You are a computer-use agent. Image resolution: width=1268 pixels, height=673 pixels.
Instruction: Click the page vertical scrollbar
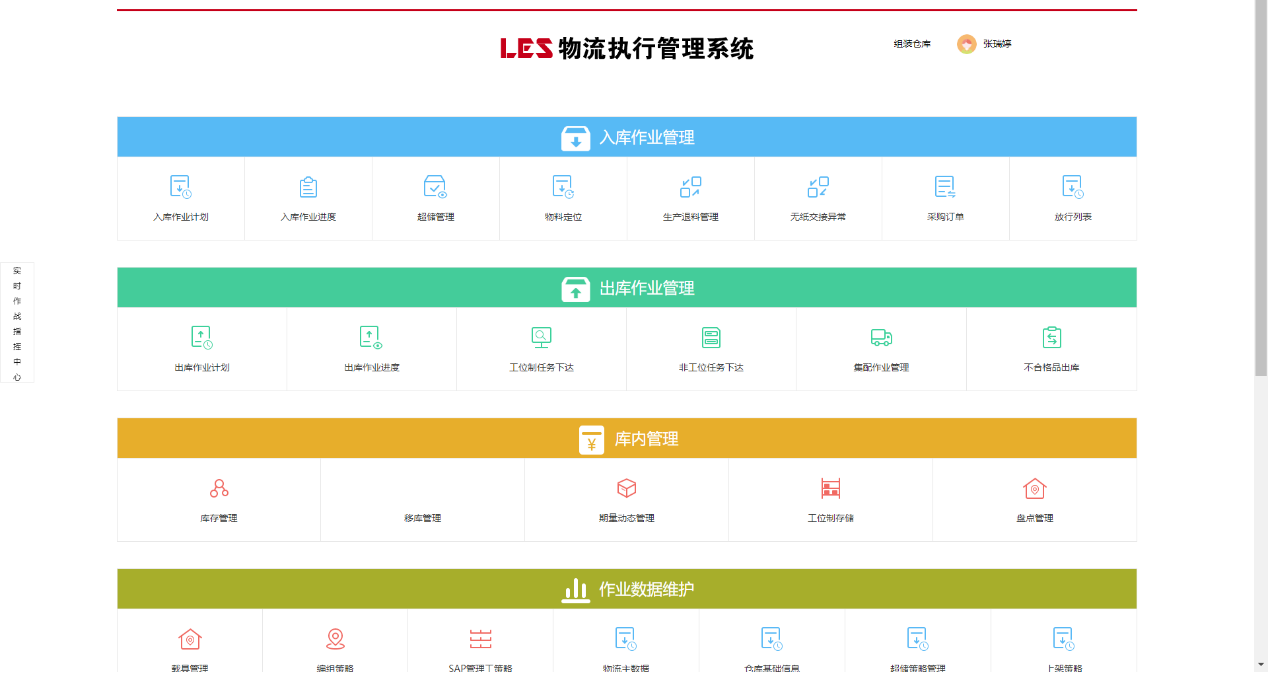tap(1260, 200)
